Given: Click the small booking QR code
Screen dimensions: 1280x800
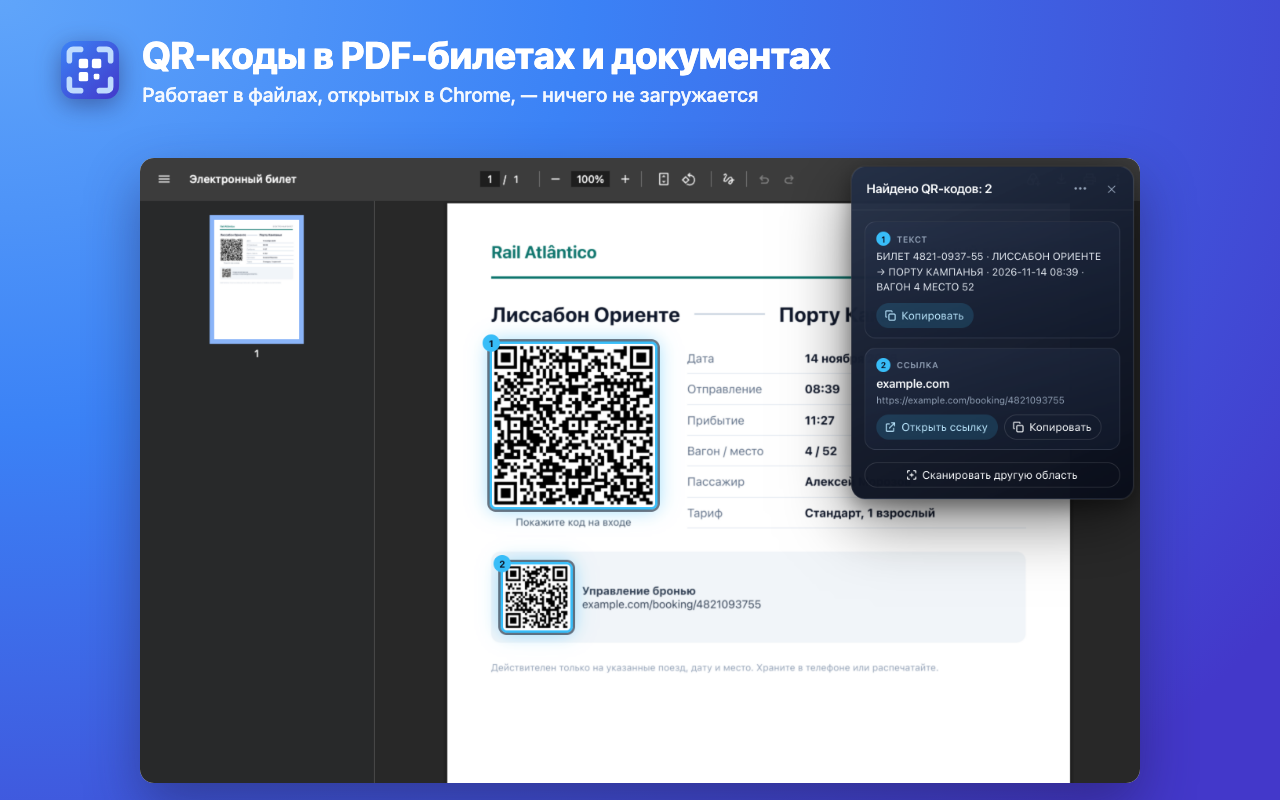Looking at the screenshot, I should pyautogui.click(x=537, y=597).
